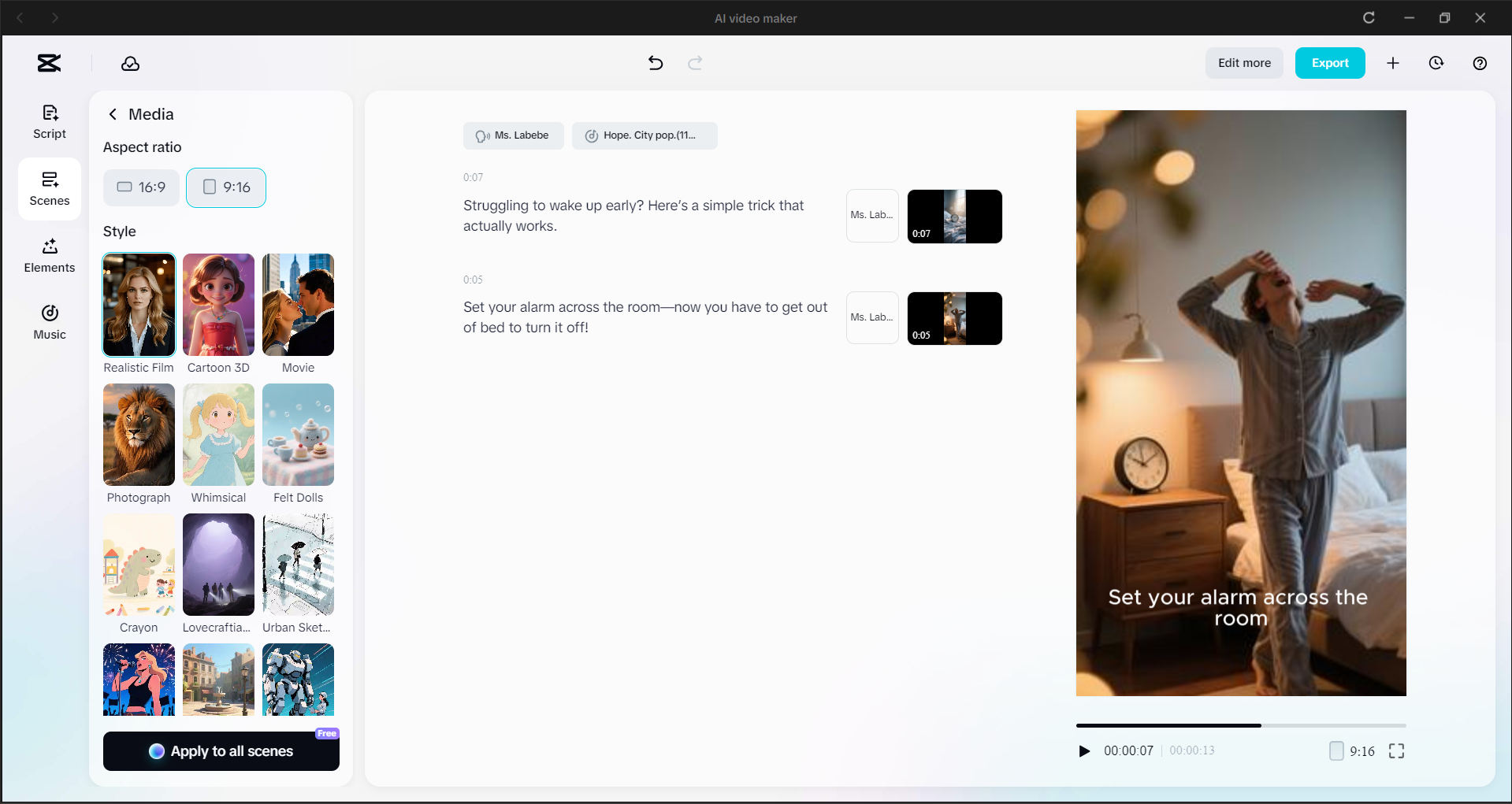
Task: Enter fullscreen preview mode
Action: point(1396,750)
